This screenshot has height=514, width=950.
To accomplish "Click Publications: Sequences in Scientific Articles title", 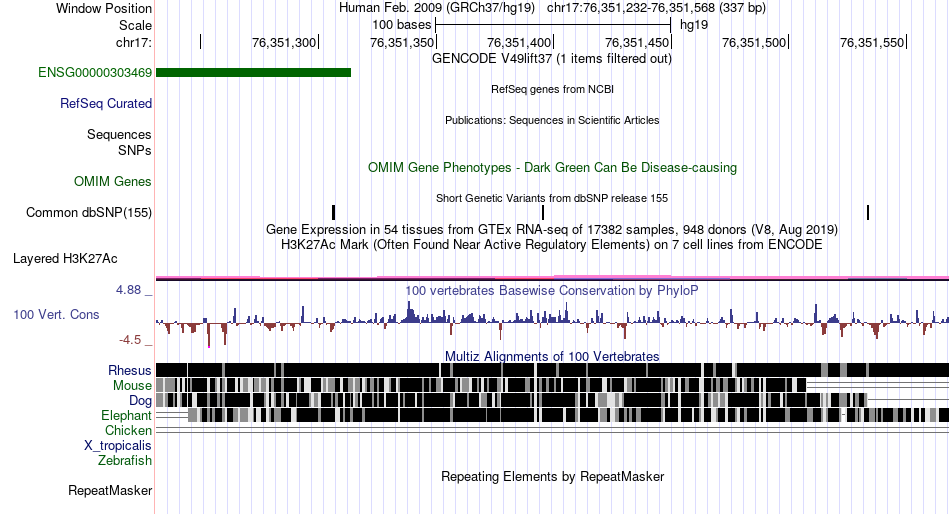I will coord(552,120).
